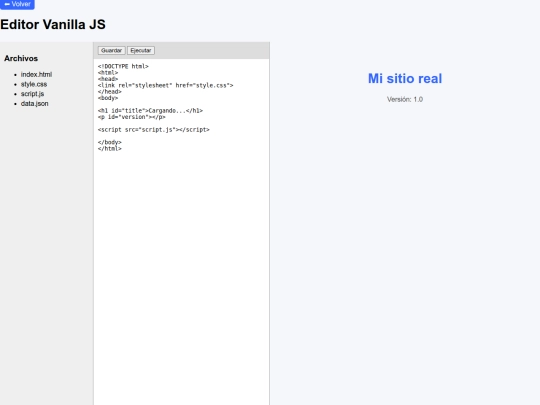540x405 pixels.
Task: Click the Mi sitio real preview heading
Action: 405,79
